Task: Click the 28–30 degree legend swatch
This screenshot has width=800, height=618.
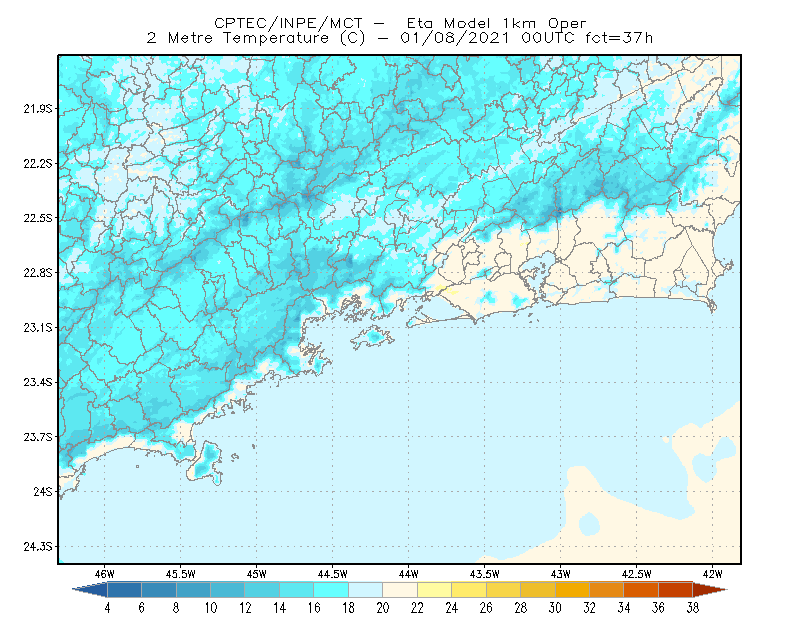Action: click(538, 589)
